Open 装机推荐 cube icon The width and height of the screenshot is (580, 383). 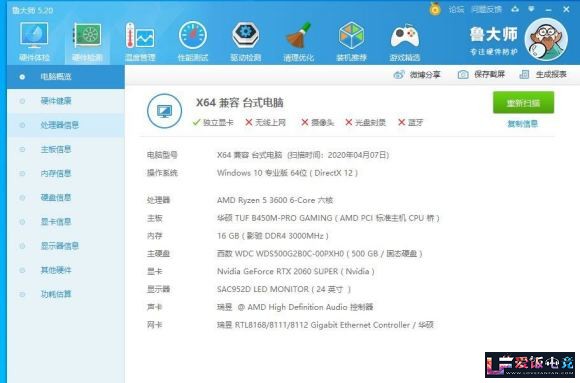click(351, 41)
